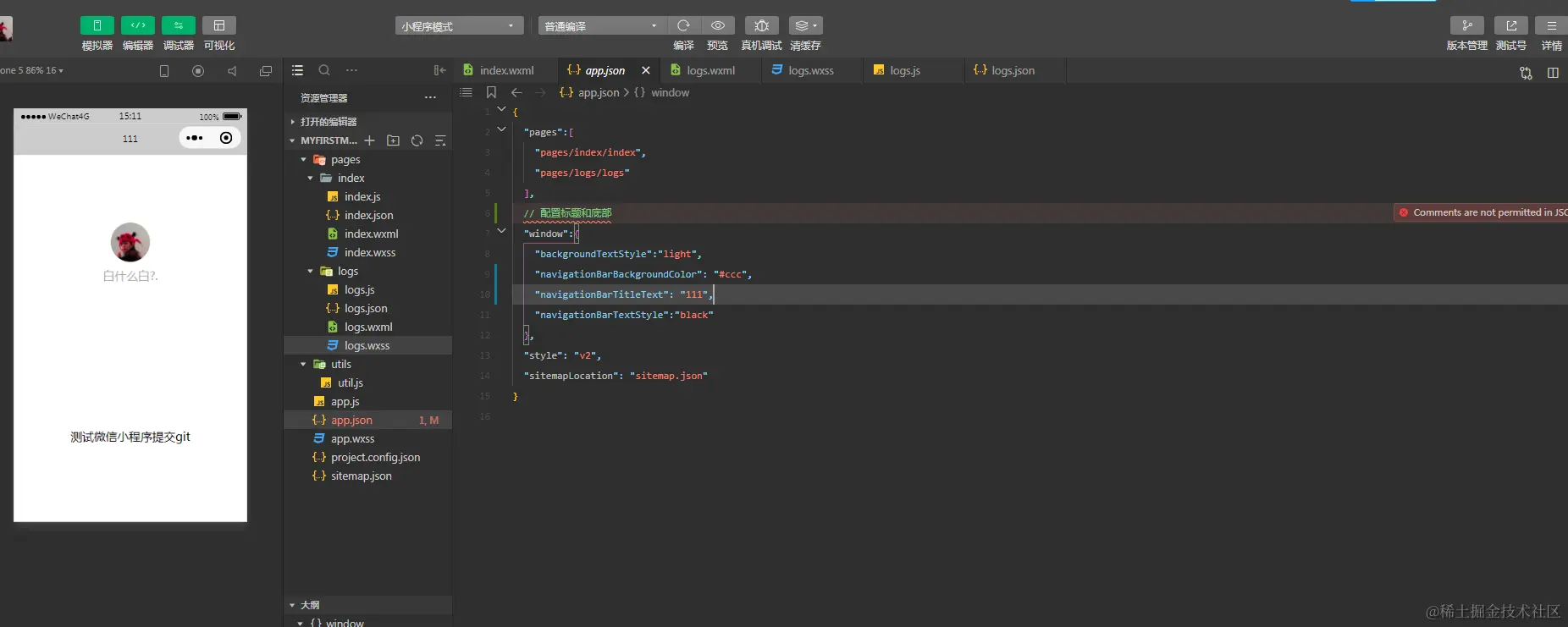Viewport: 1568px width, 627px height.
Task: Open version management icon
Action: [x=1466, y=25]
